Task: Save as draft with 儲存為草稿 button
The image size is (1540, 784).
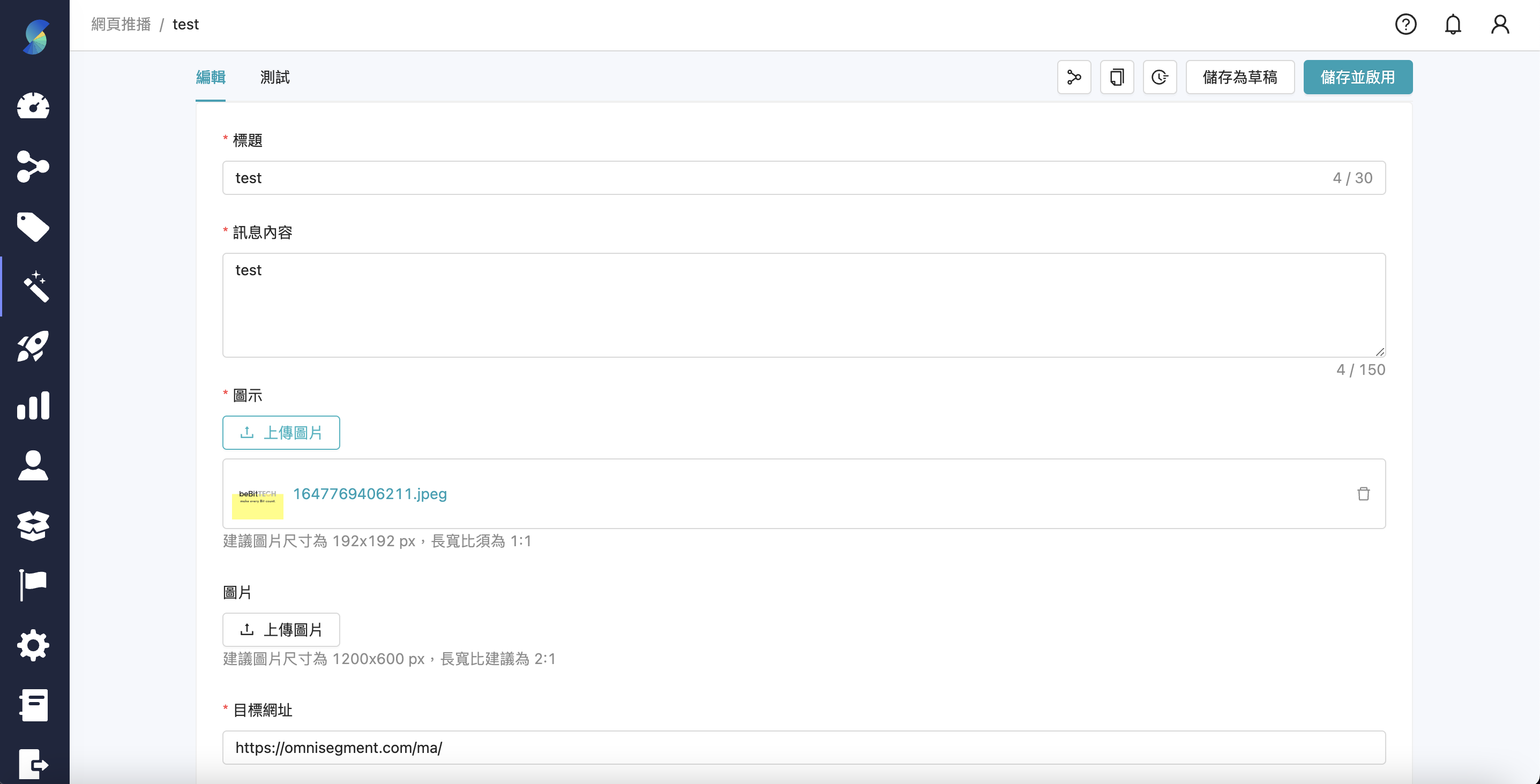Action: point(1240,77)
